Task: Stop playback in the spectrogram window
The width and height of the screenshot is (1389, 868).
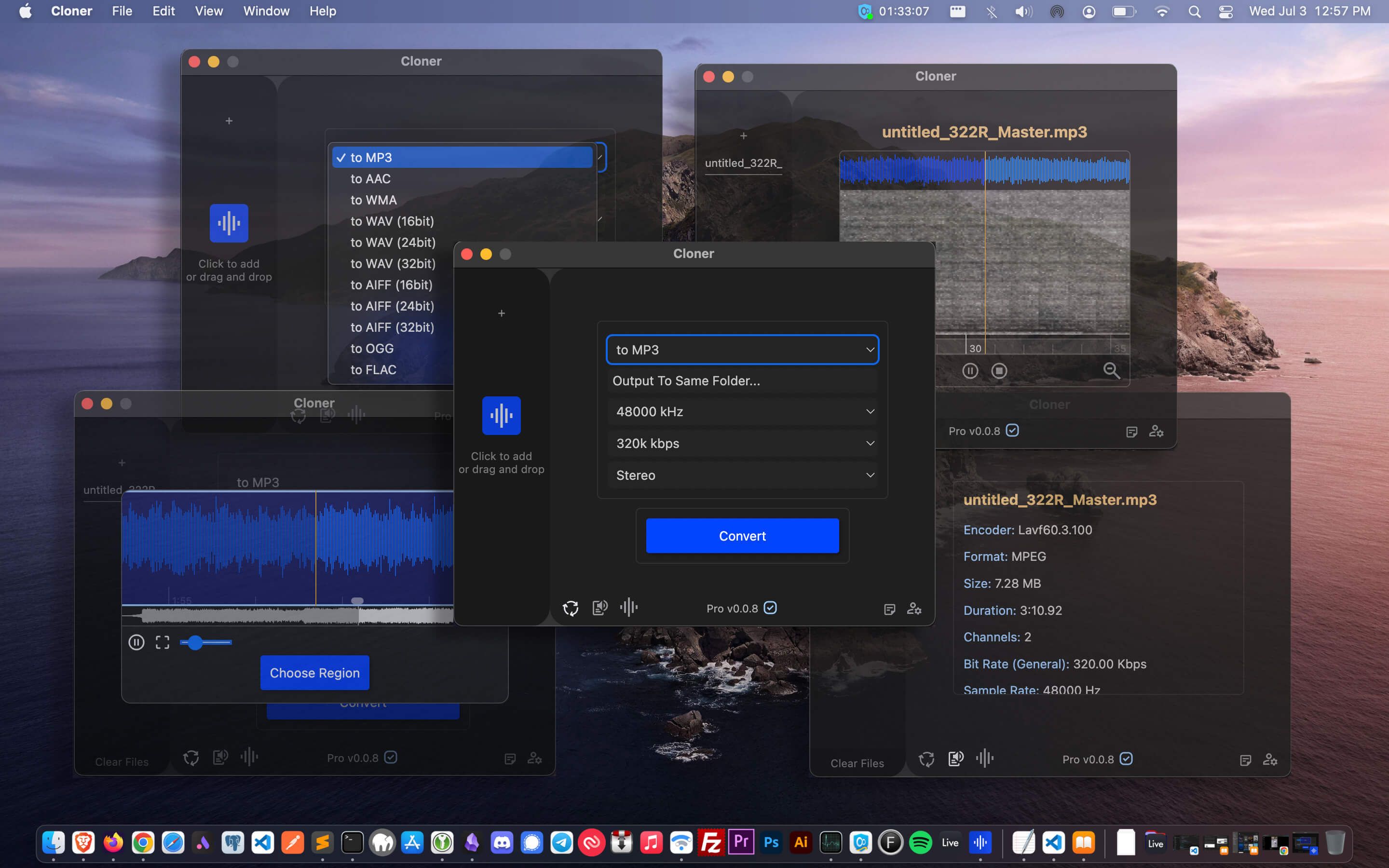Action: pos(999,371)
